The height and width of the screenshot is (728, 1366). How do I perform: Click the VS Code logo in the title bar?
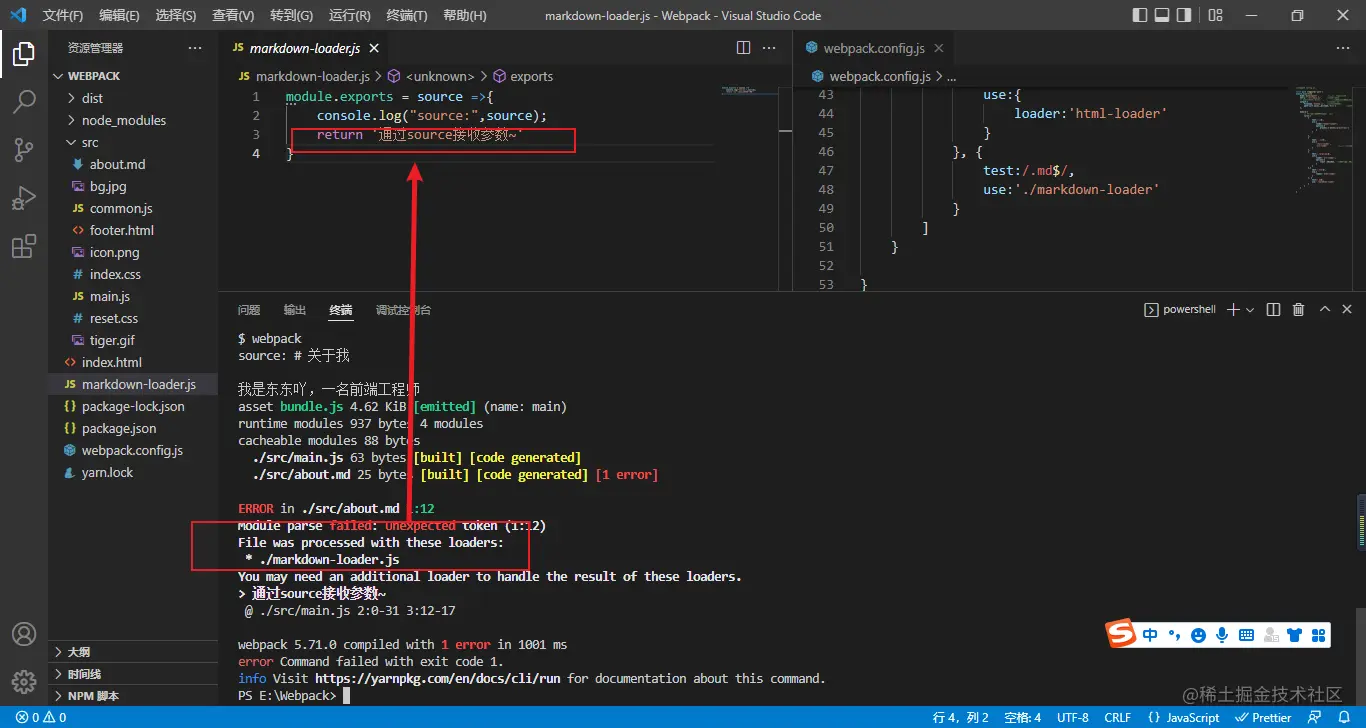[17, 15]
